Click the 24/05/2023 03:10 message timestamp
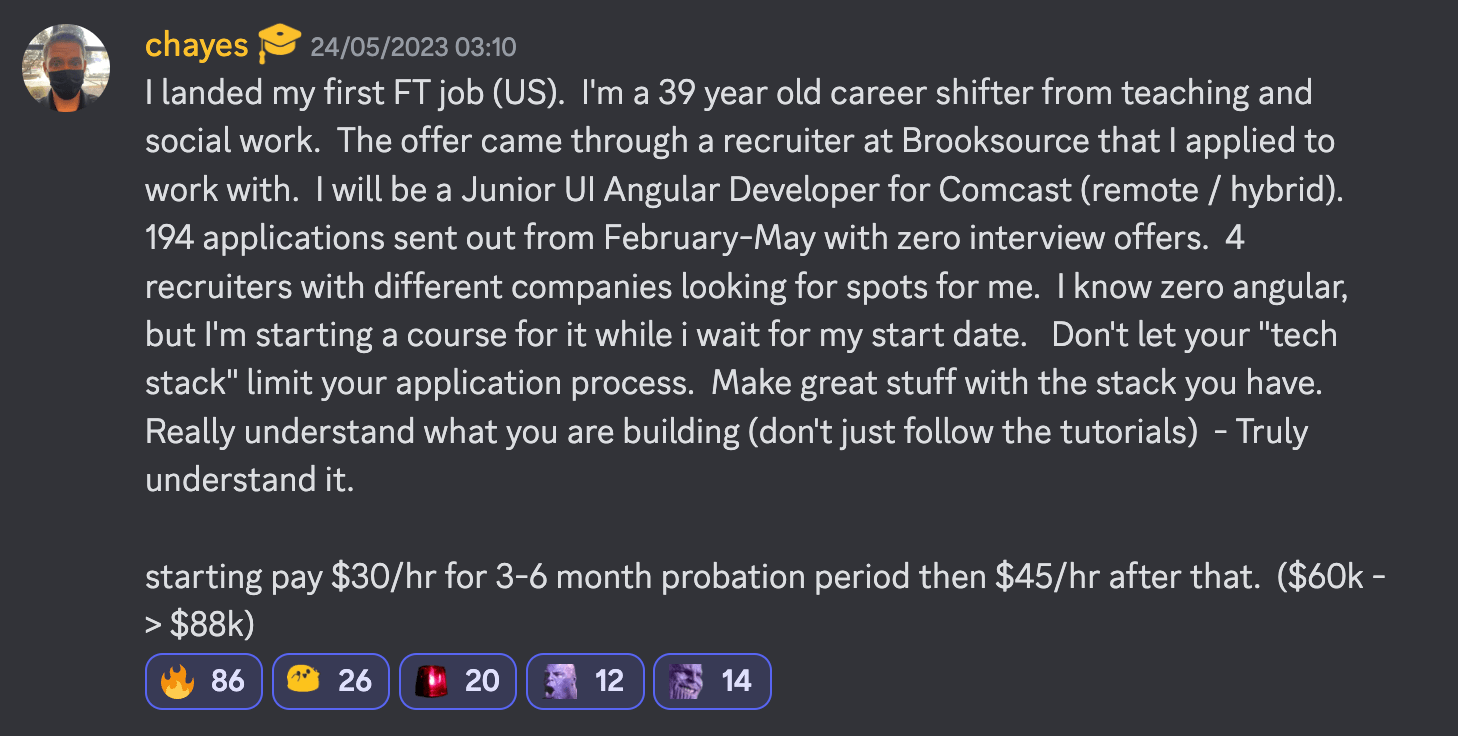The width and height of the screenshot is (1458, 736). pyautogui.click(x=413, y=47)
